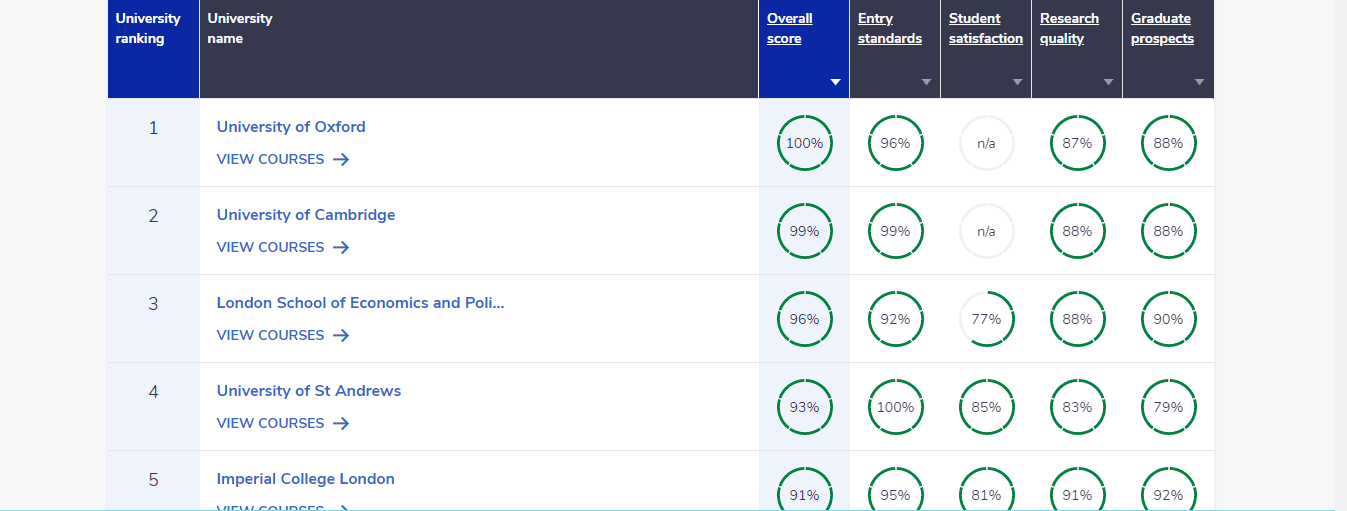Screen dimensions: 1347x511
Task: Click Oxford 96% entry standards circle
Action: [895, 143]
